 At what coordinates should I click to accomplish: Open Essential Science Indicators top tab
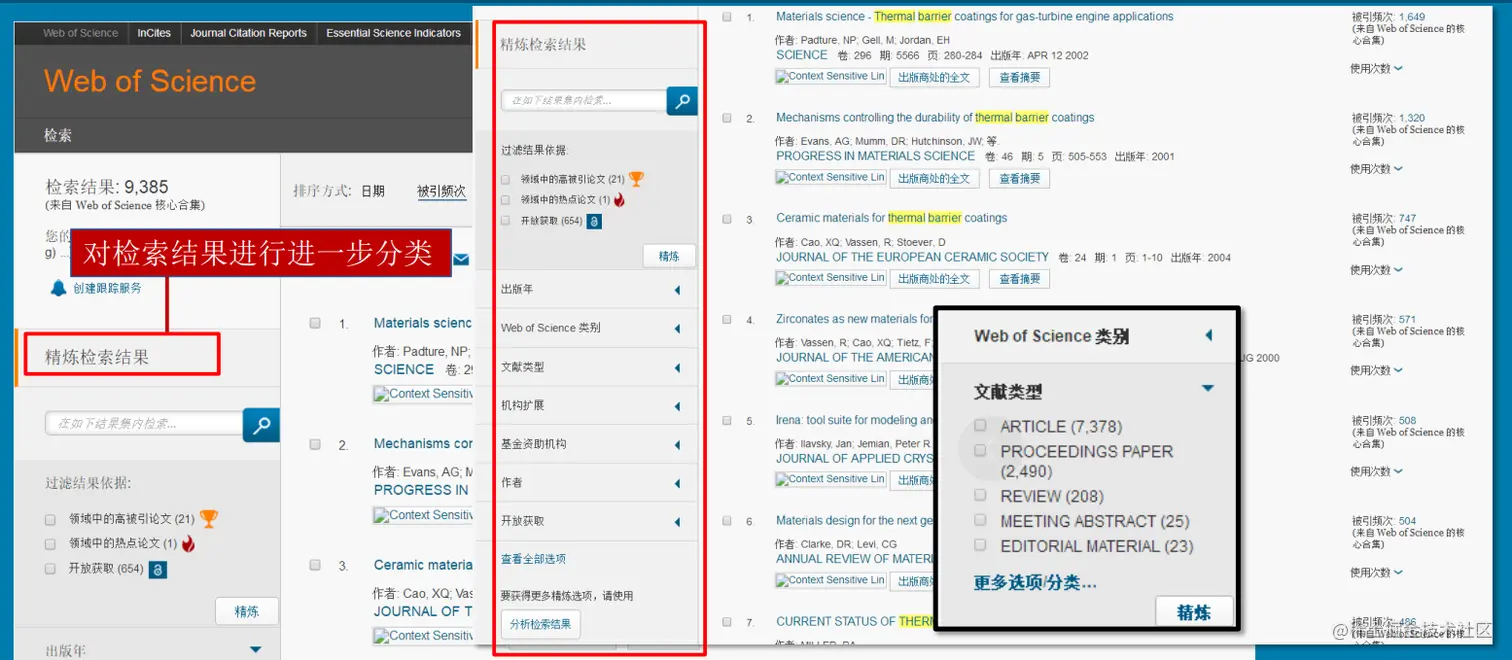pos(394,33)
